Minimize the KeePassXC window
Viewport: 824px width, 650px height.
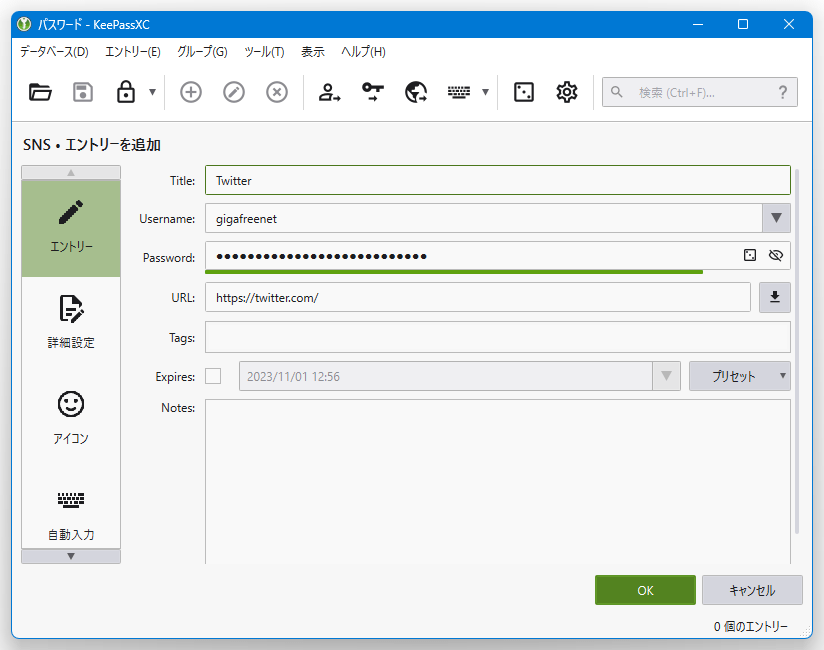click(x=698, y=24)
